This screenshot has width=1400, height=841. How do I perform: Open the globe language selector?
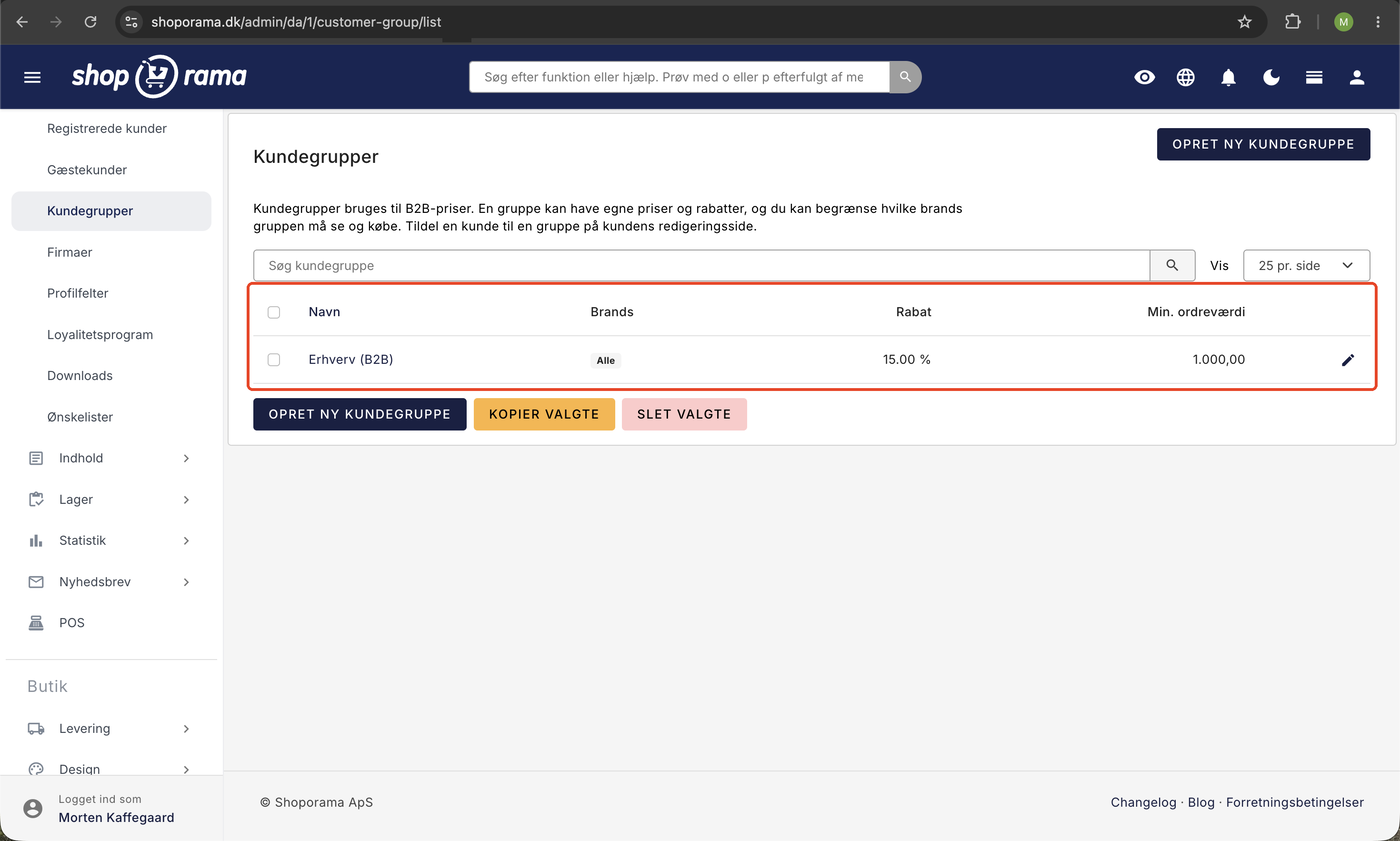[1186, 77]
